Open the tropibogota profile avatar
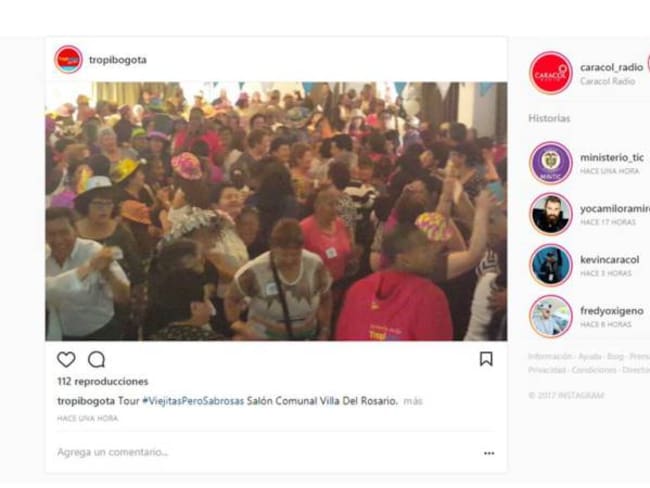This screenshot has height=488, width=650. tap(68, 59)
